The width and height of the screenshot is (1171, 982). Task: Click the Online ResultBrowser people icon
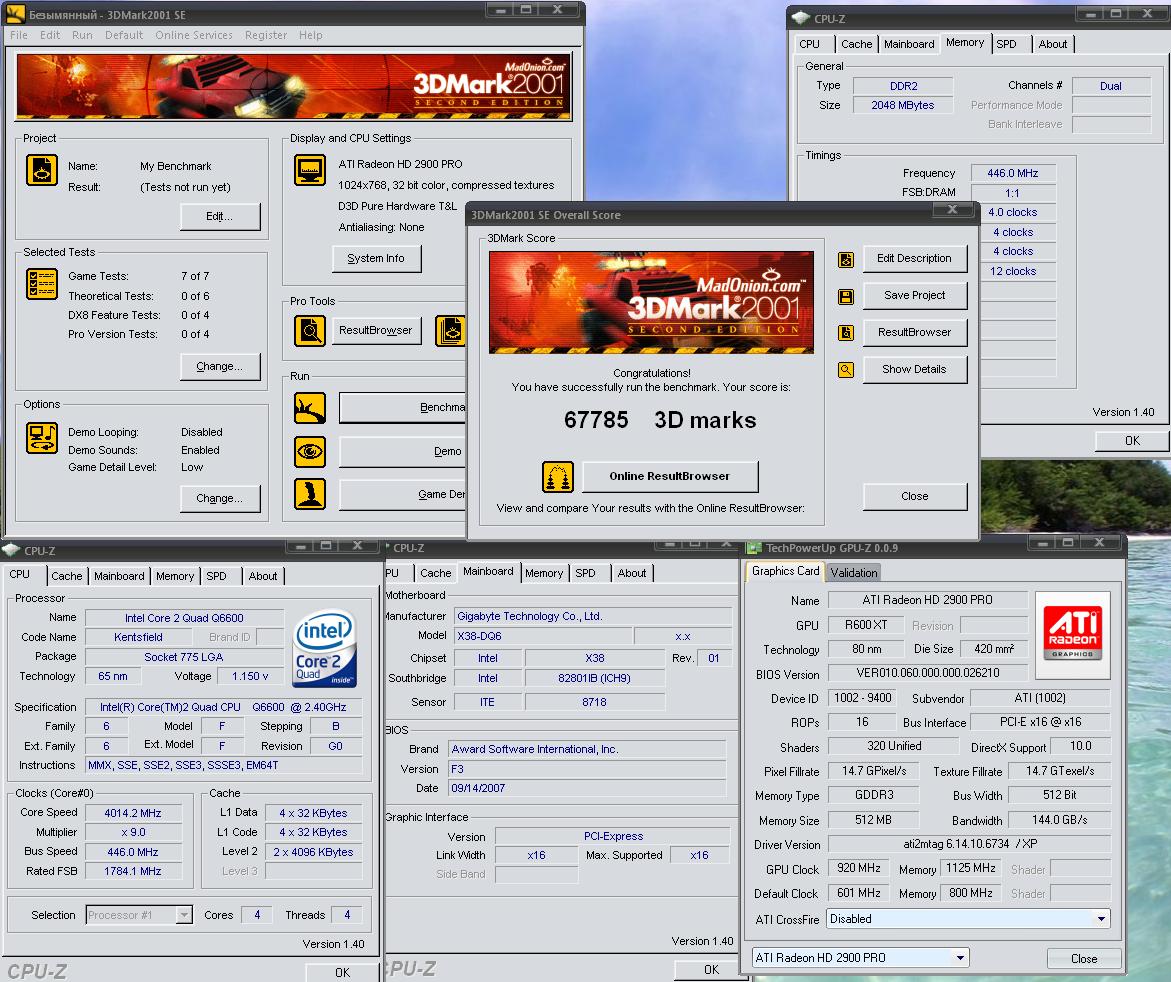(x=558, y=477)
